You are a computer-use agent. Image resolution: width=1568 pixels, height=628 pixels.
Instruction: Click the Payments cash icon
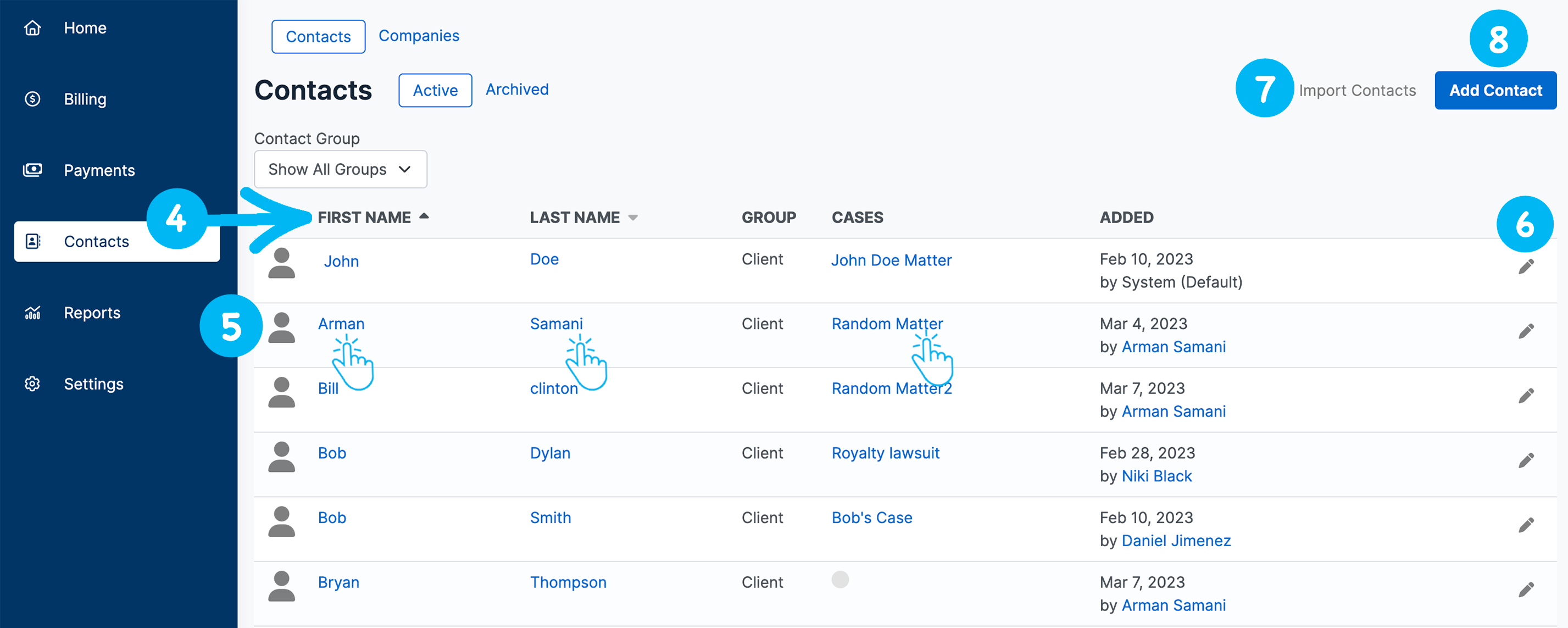coord(32,170)
